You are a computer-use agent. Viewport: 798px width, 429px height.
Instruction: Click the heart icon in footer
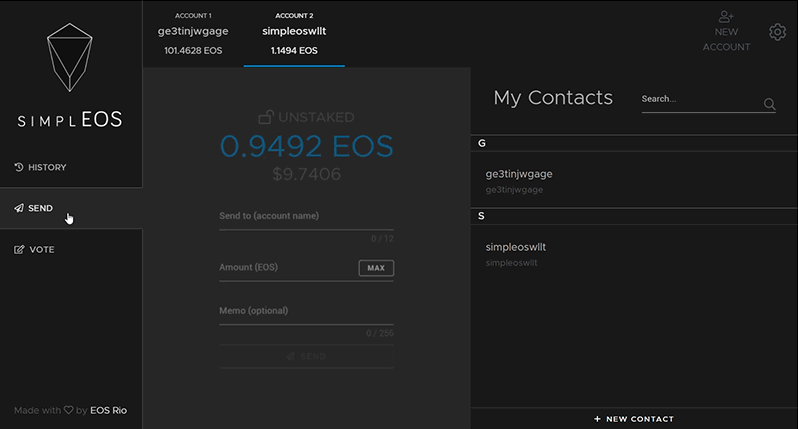69,410
